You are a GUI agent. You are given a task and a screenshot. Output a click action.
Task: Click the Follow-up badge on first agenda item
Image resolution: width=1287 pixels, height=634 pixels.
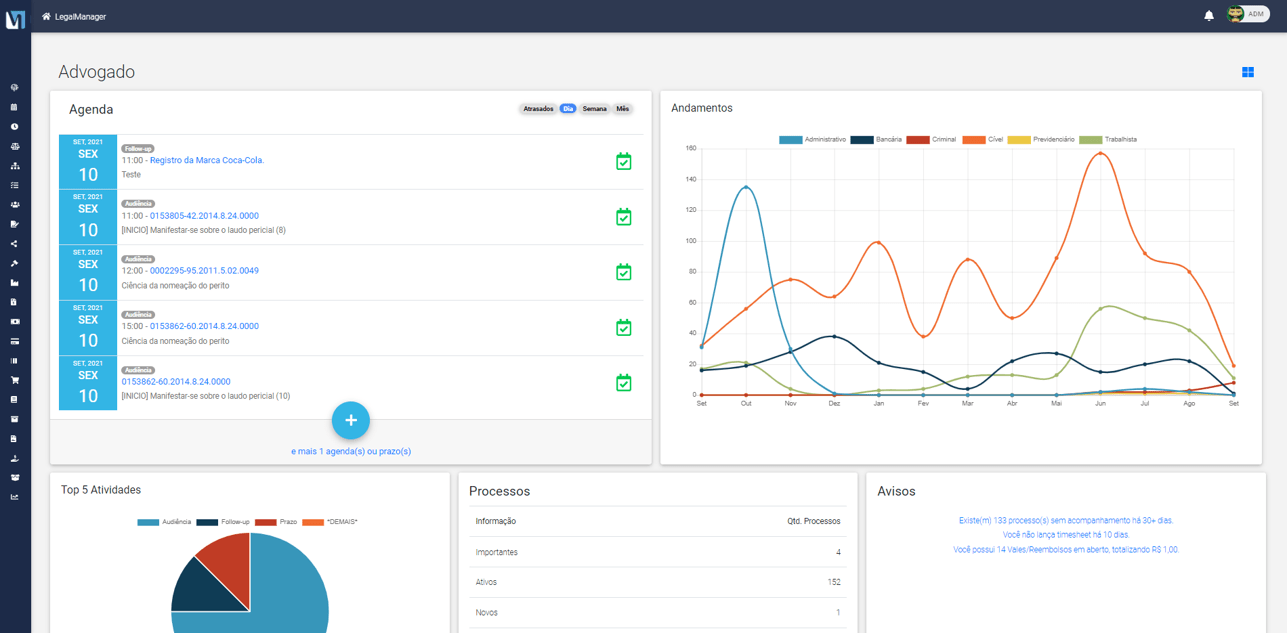tap(138, 149)
